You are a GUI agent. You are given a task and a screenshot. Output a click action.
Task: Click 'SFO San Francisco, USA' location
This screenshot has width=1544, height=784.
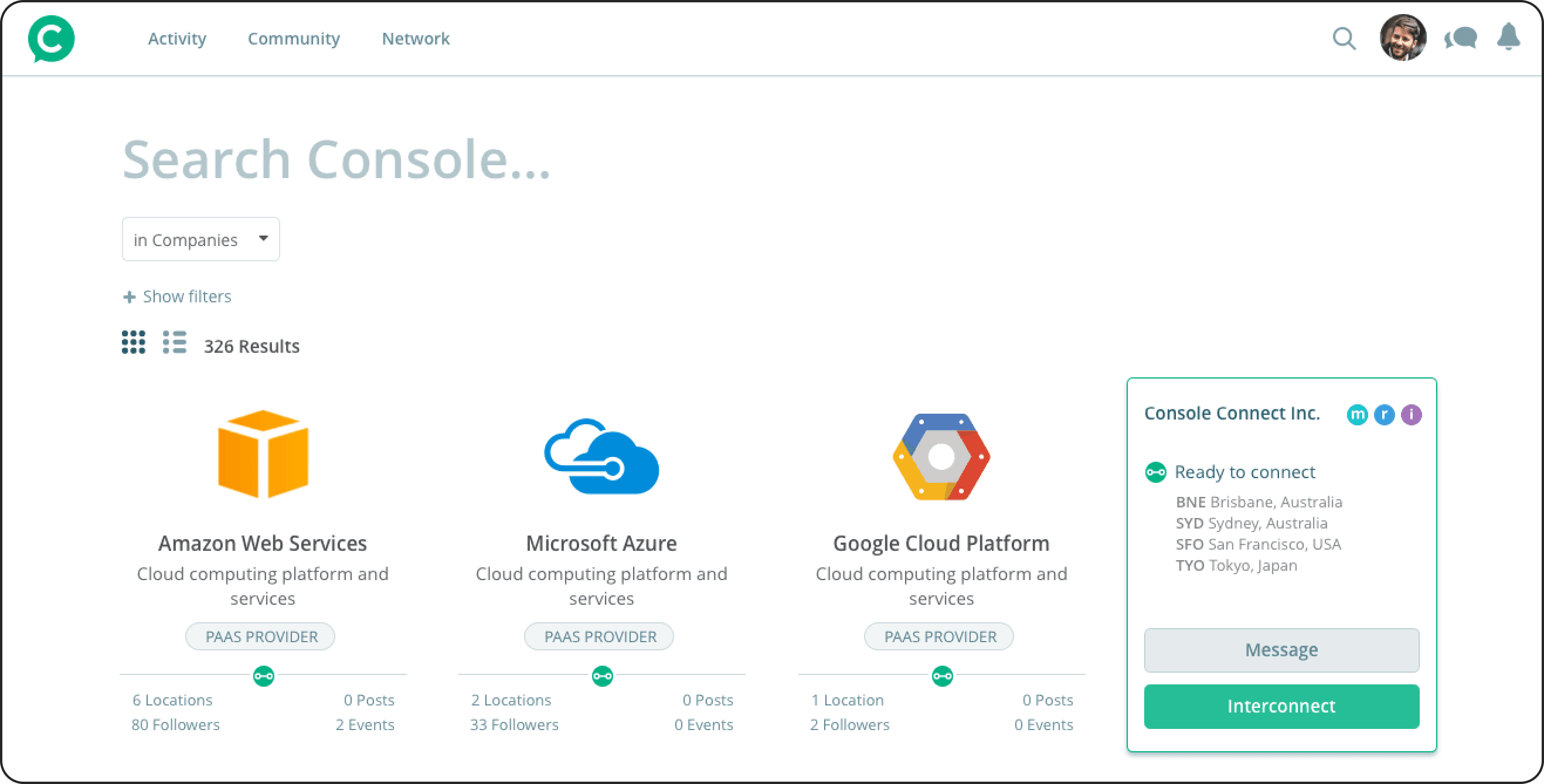[x=1258, y=544]
